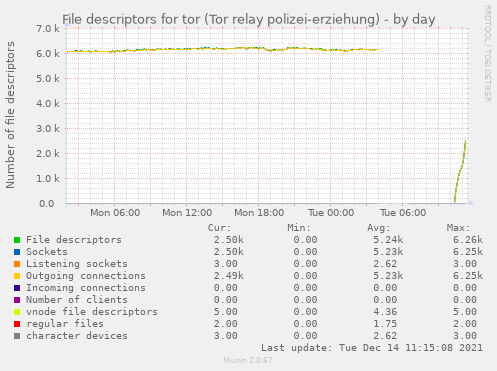Click the 'Mon 18:00' x-axis label
Screen dimensions: 497x371
259,213
